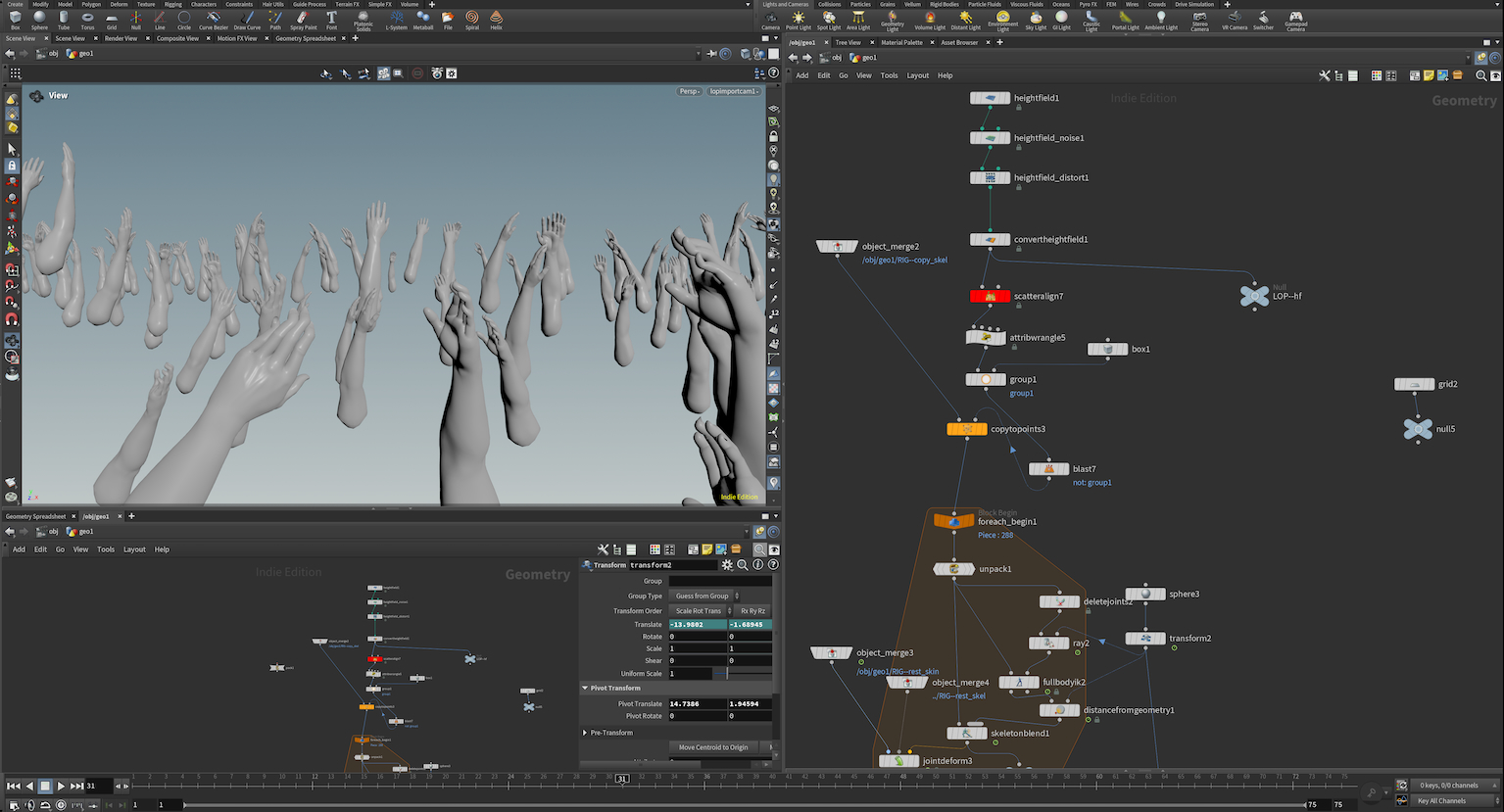The width and height of the screenshot is (1504, 812).
Task: Go back in the right network pane history
Action: click(793, 58)
